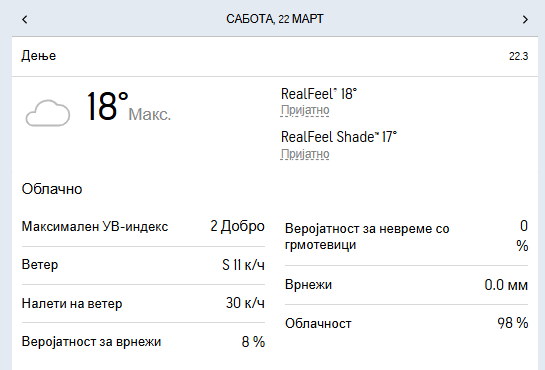Click the 18° Макс. temperature reading

tap(129, 107)
